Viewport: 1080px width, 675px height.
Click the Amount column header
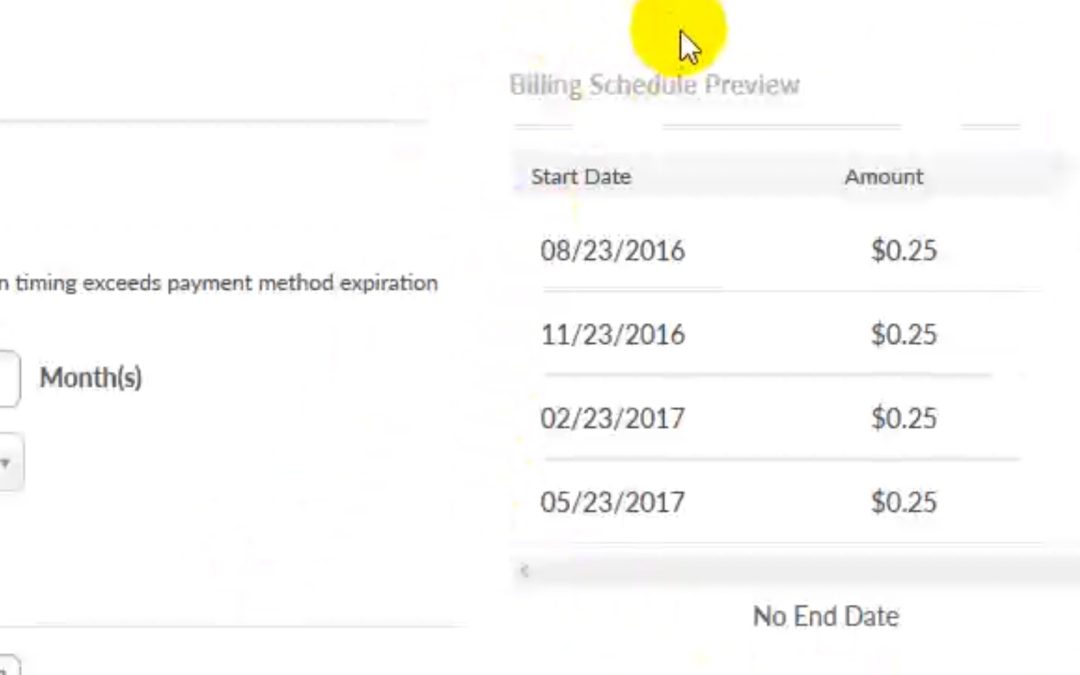point(884,177)
